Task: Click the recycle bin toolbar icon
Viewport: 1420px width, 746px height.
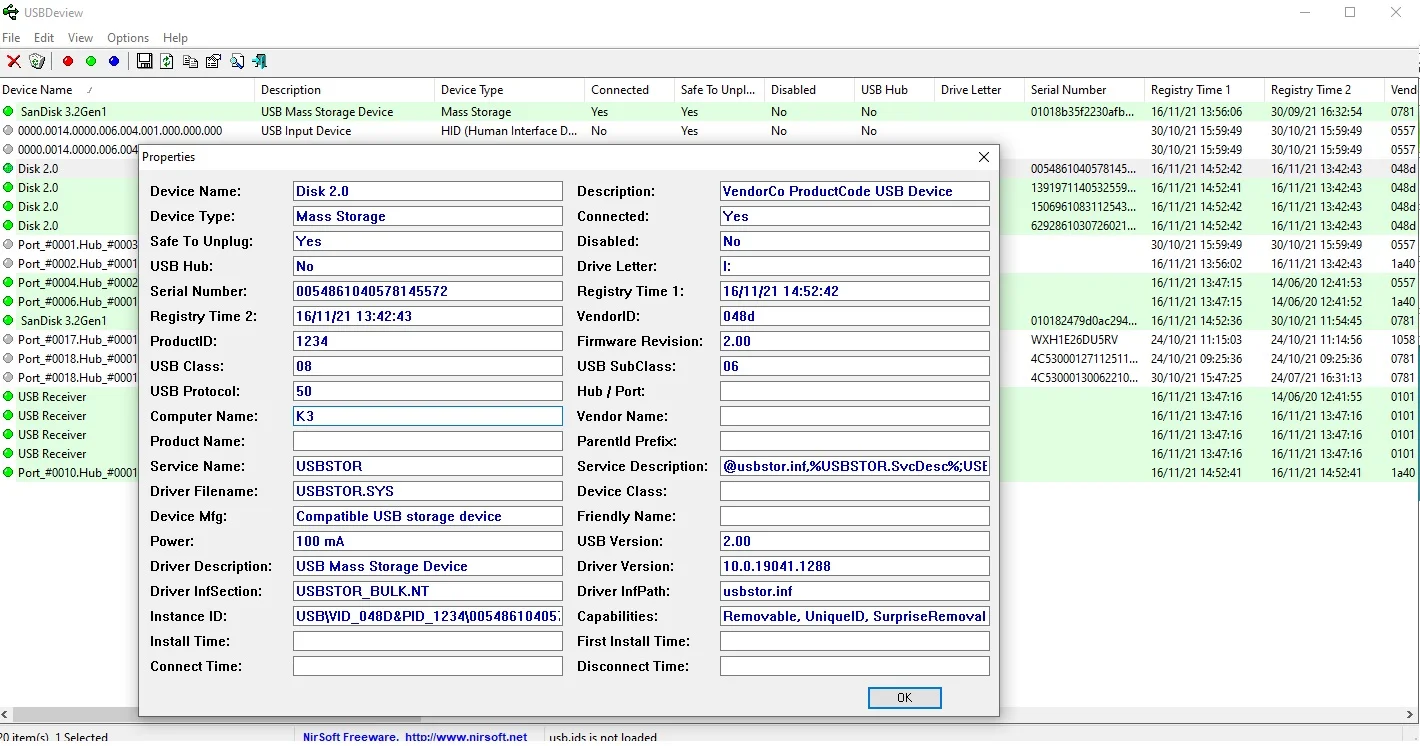Action: (37, 62)
